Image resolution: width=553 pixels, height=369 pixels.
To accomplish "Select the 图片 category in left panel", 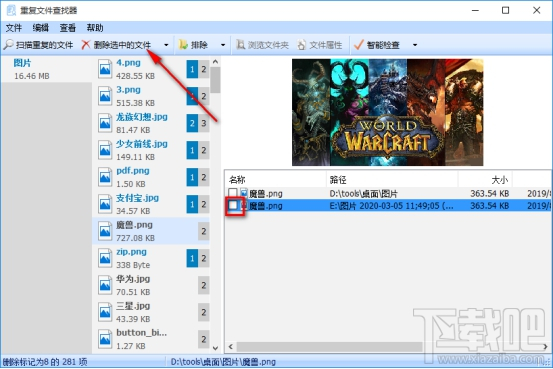I will [x=46, y=69].
